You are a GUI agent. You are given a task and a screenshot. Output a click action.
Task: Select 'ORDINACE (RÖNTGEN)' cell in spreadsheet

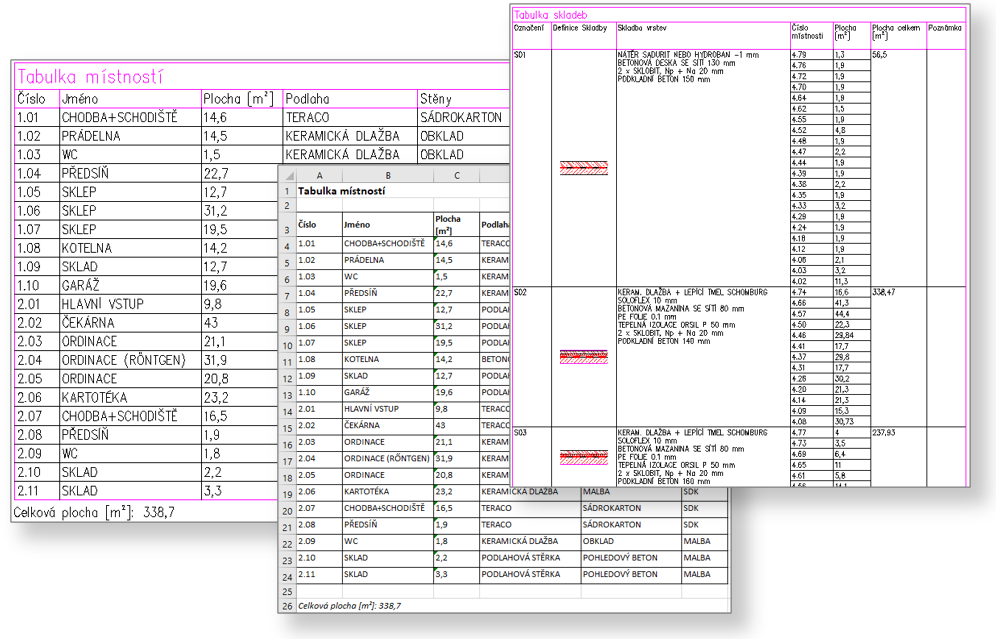tap(385, 458)
